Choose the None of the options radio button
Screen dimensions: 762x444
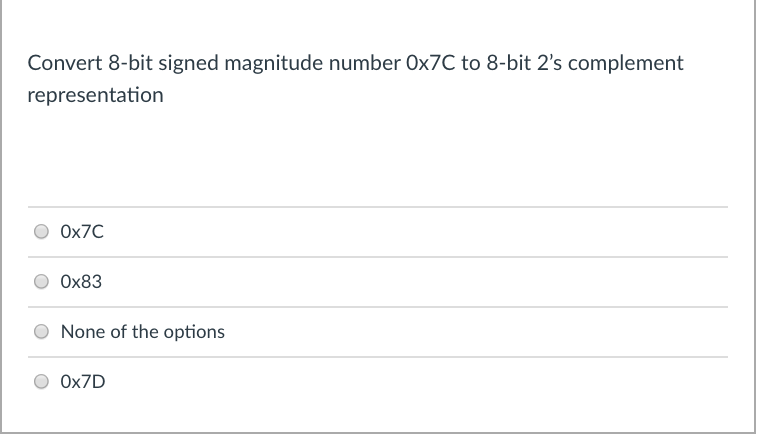[x=41, y=331]
